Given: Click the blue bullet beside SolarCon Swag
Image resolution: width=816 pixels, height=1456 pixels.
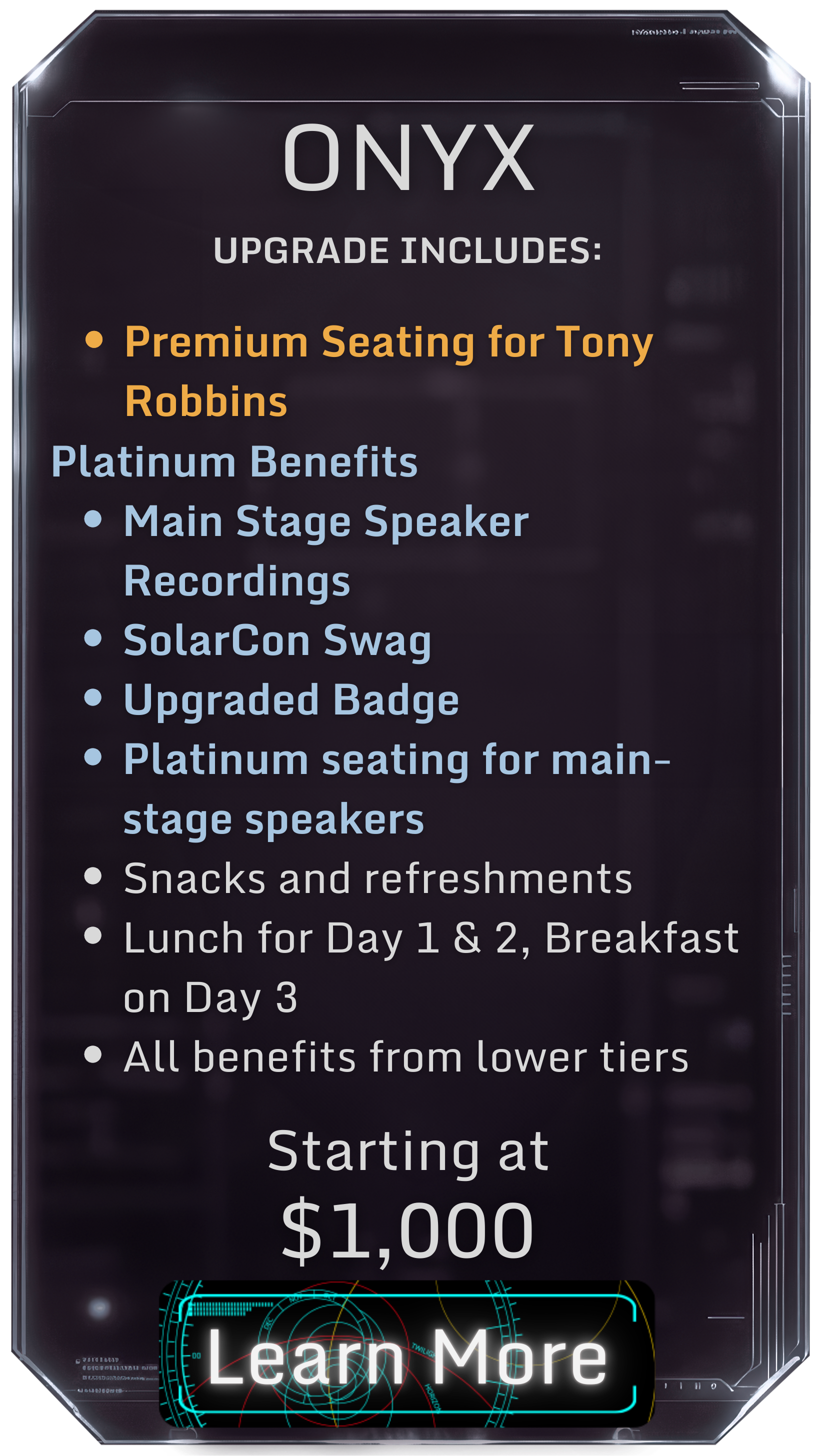Looking at the screenshot, I should point(92,638).
